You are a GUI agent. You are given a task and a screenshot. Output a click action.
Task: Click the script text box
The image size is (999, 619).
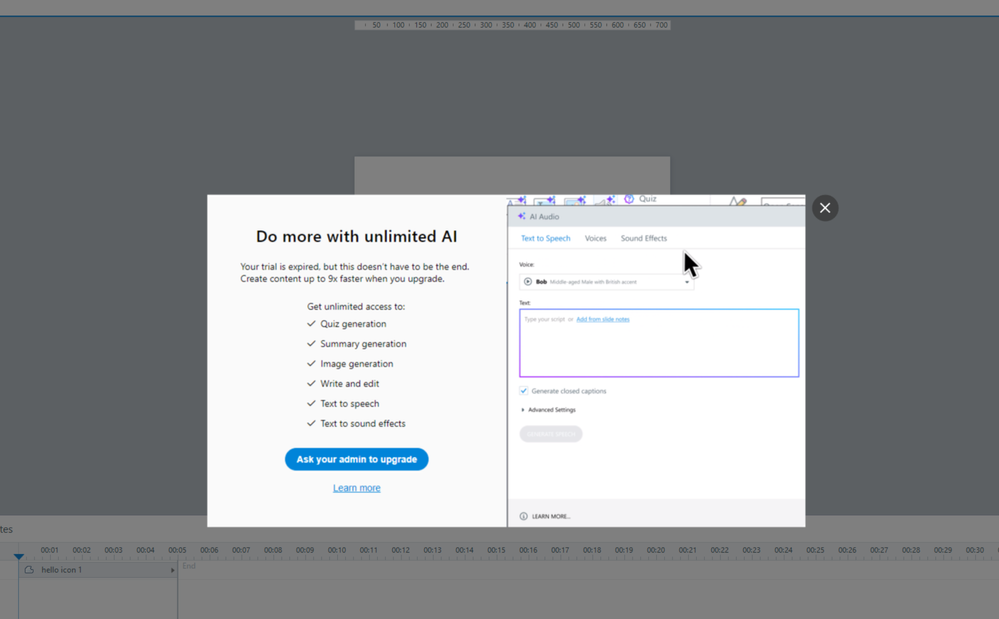tap(659, 343)
